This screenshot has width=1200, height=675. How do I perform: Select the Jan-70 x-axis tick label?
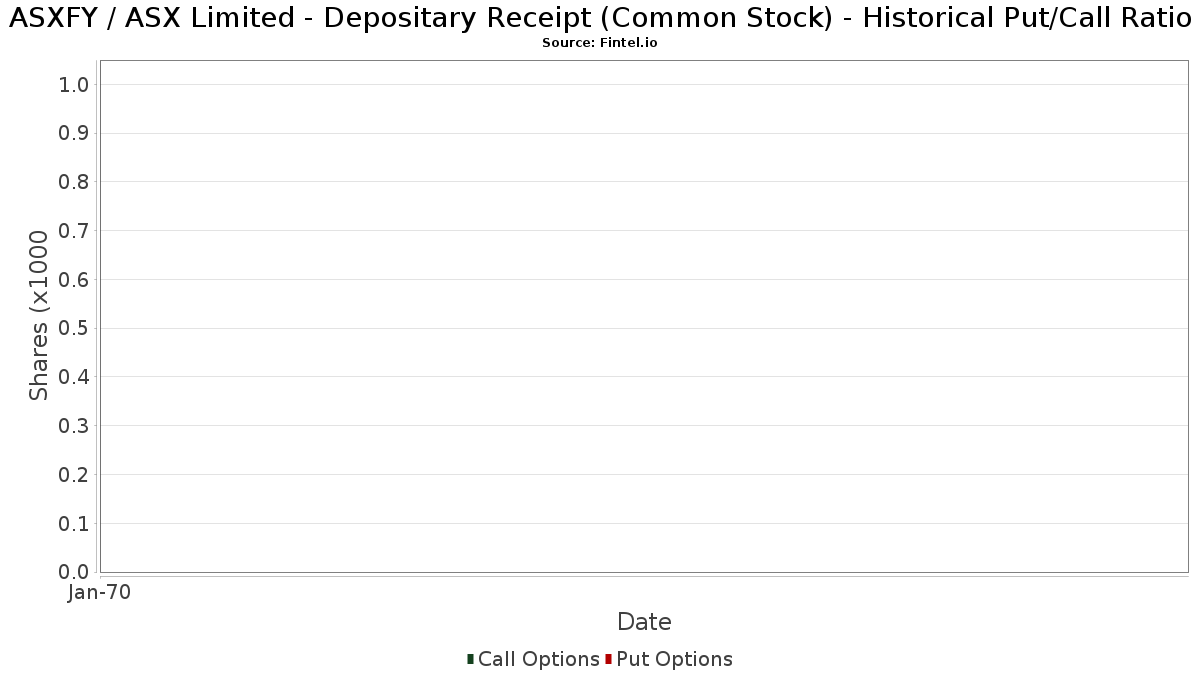tap(99, 593)
